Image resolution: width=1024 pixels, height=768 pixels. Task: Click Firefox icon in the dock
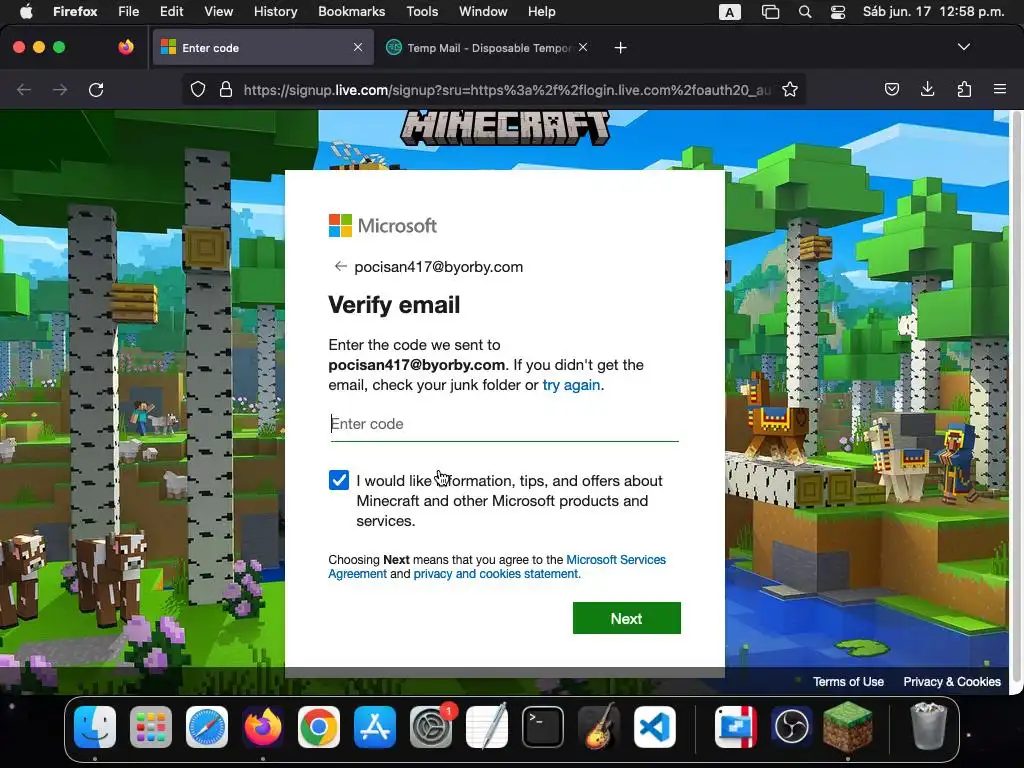pos(263,726)
